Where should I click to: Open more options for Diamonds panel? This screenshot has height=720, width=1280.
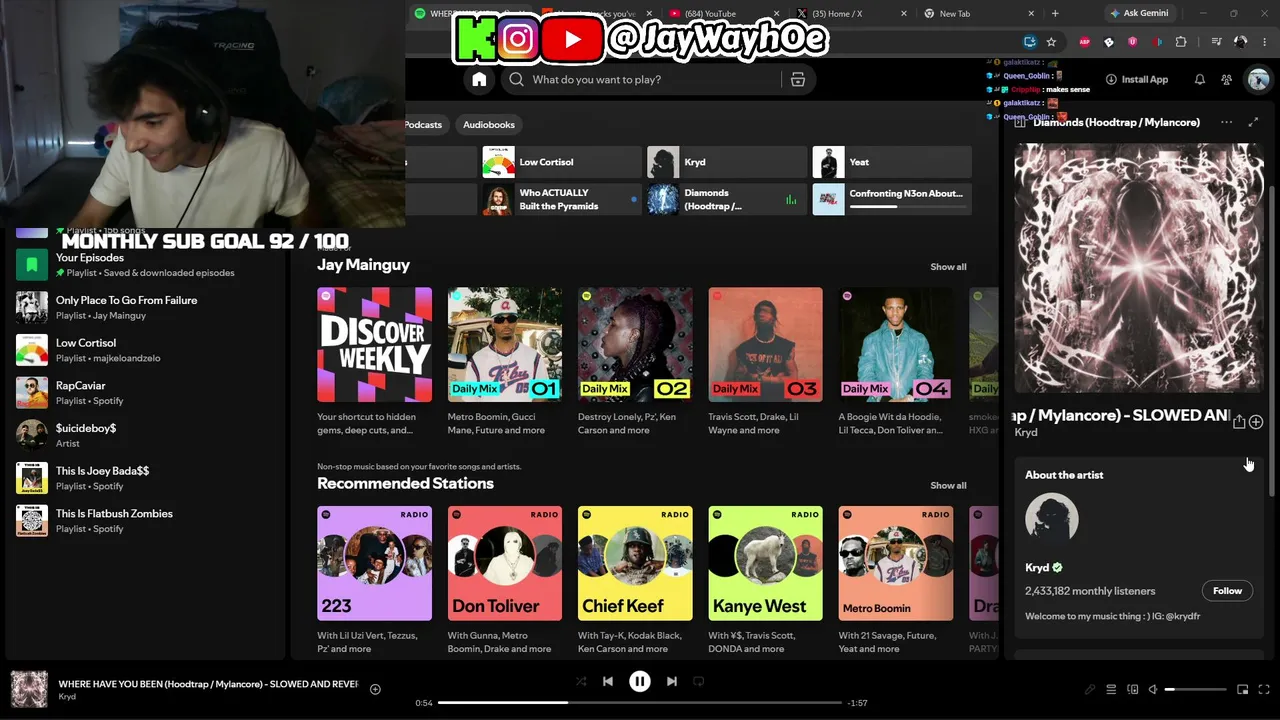tap(1226, 122)
